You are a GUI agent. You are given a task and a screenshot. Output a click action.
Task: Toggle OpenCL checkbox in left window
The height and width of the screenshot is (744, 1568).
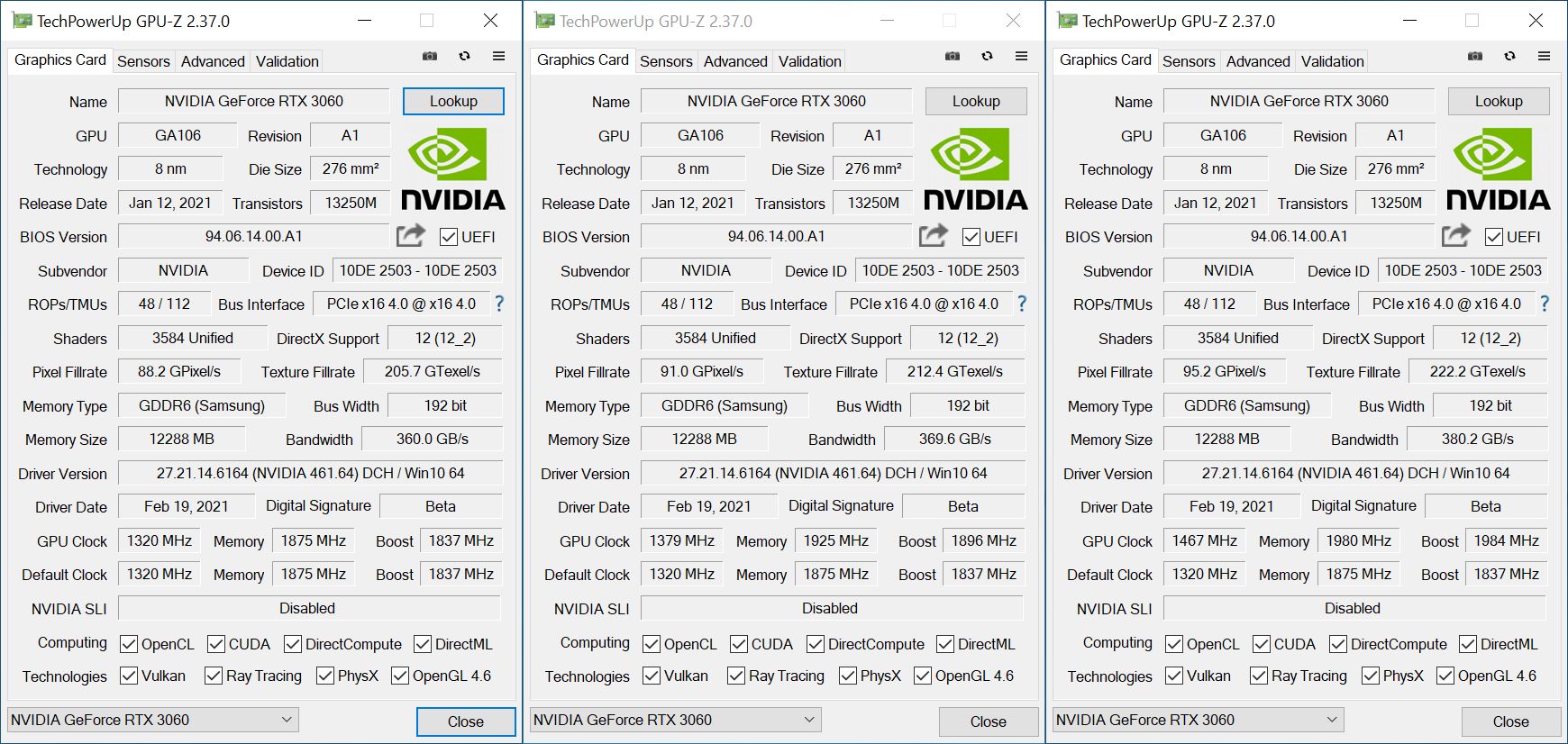129,644
